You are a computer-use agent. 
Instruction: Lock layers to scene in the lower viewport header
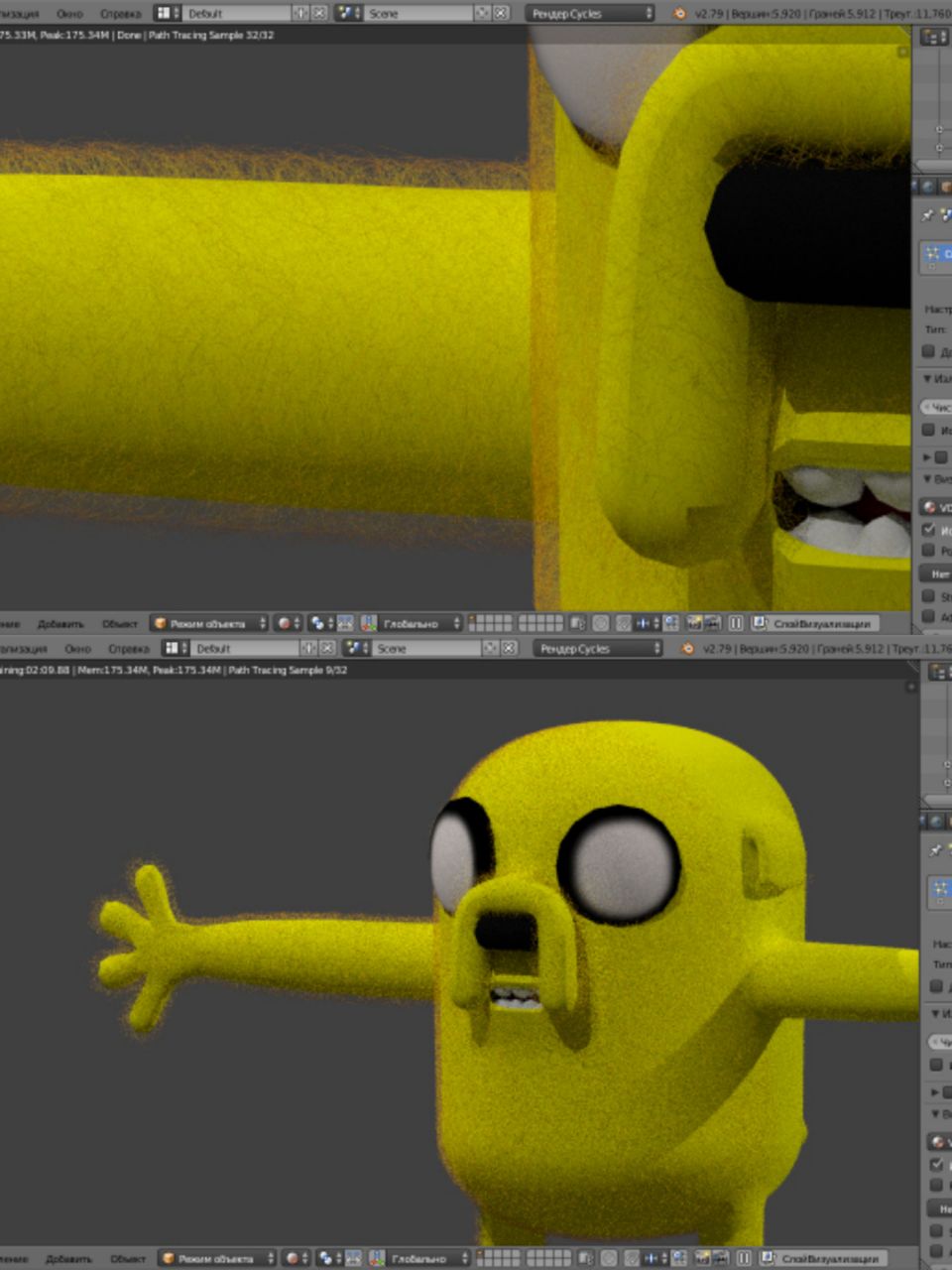(x=587, y=1258)
